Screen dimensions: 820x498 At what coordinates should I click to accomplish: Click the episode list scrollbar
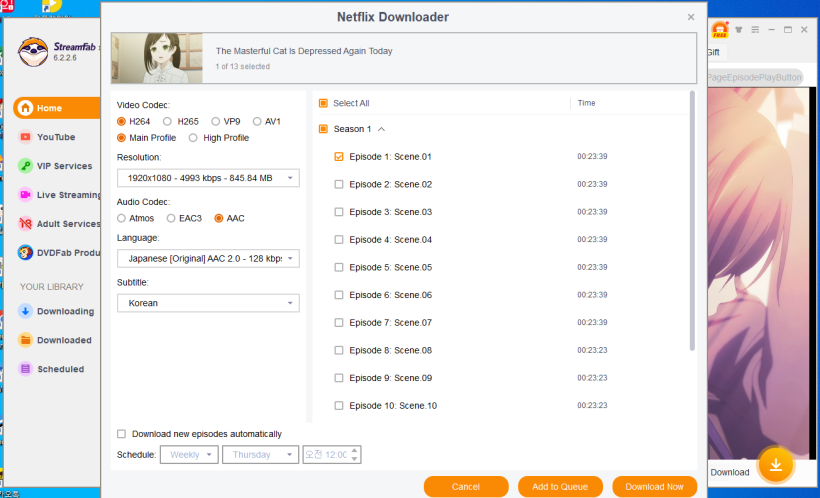[x=692, y=220]
